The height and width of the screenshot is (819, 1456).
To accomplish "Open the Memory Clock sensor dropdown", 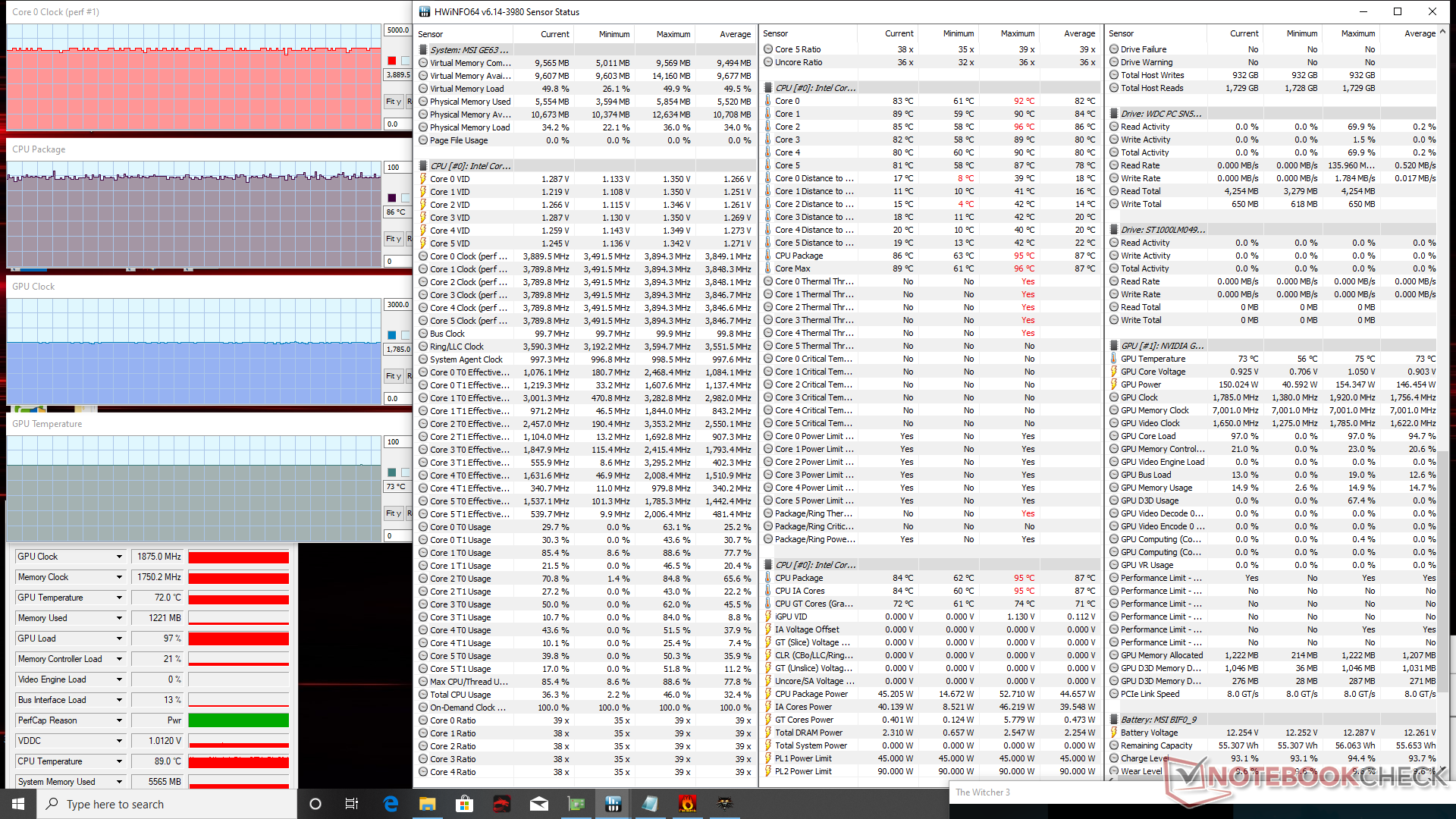I will [119, 577].
